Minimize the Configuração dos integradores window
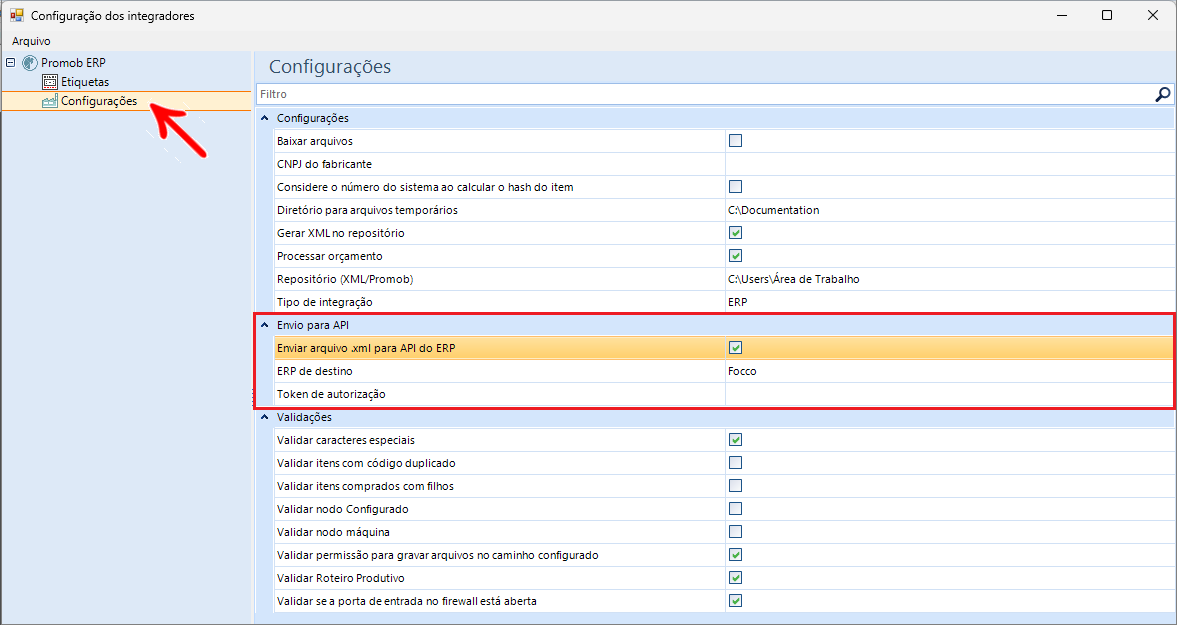The height and width of the screenshot is (625, 1177). click(x=1061, y=15)
